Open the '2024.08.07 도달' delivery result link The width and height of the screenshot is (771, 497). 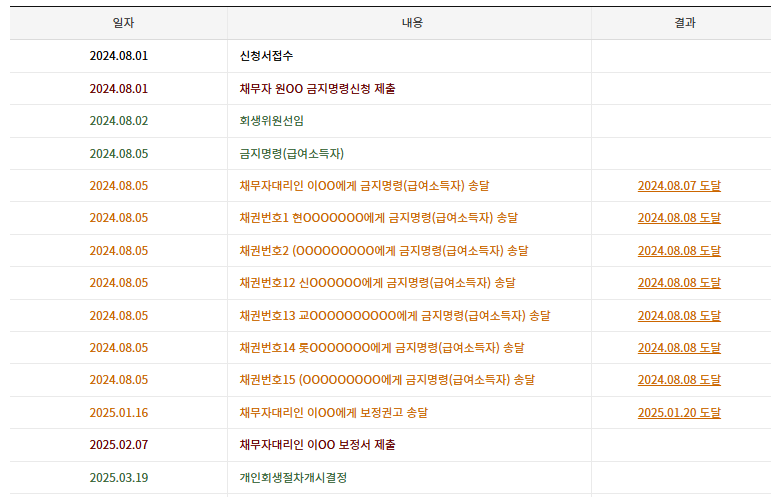(x=679, y=186)
